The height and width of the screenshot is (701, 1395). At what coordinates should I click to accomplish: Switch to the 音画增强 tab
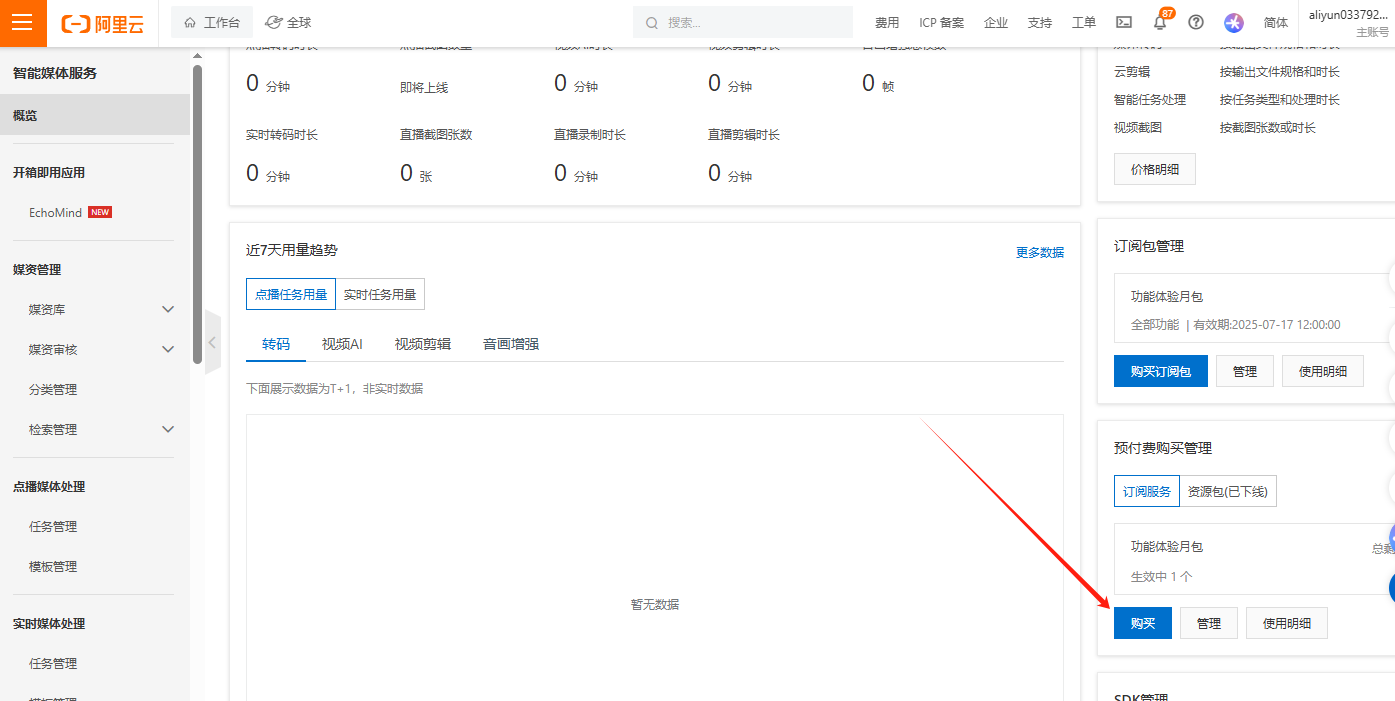point(511,344)
